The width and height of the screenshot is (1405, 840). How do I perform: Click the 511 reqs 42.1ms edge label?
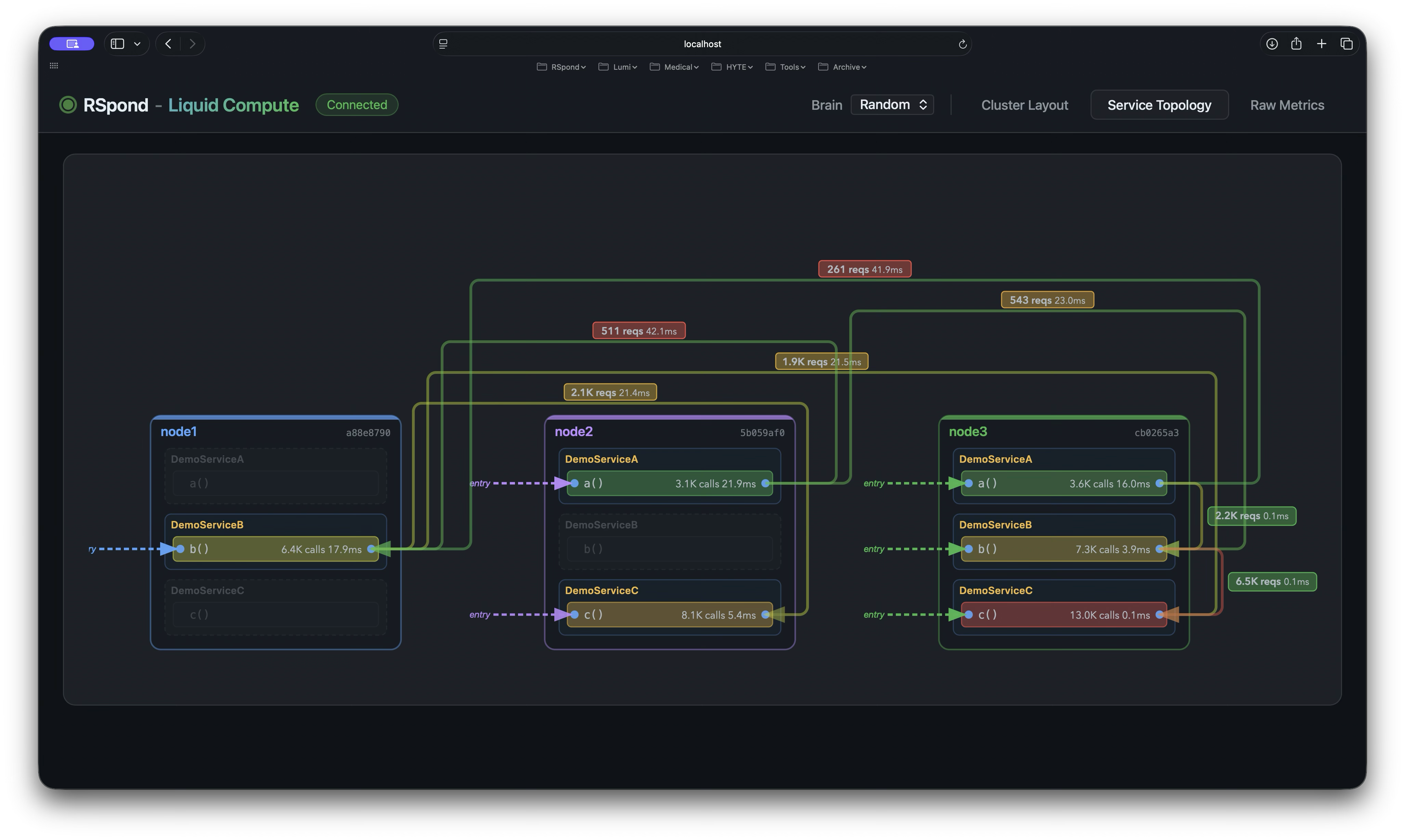pyautogui.click(x=639, y=331)
